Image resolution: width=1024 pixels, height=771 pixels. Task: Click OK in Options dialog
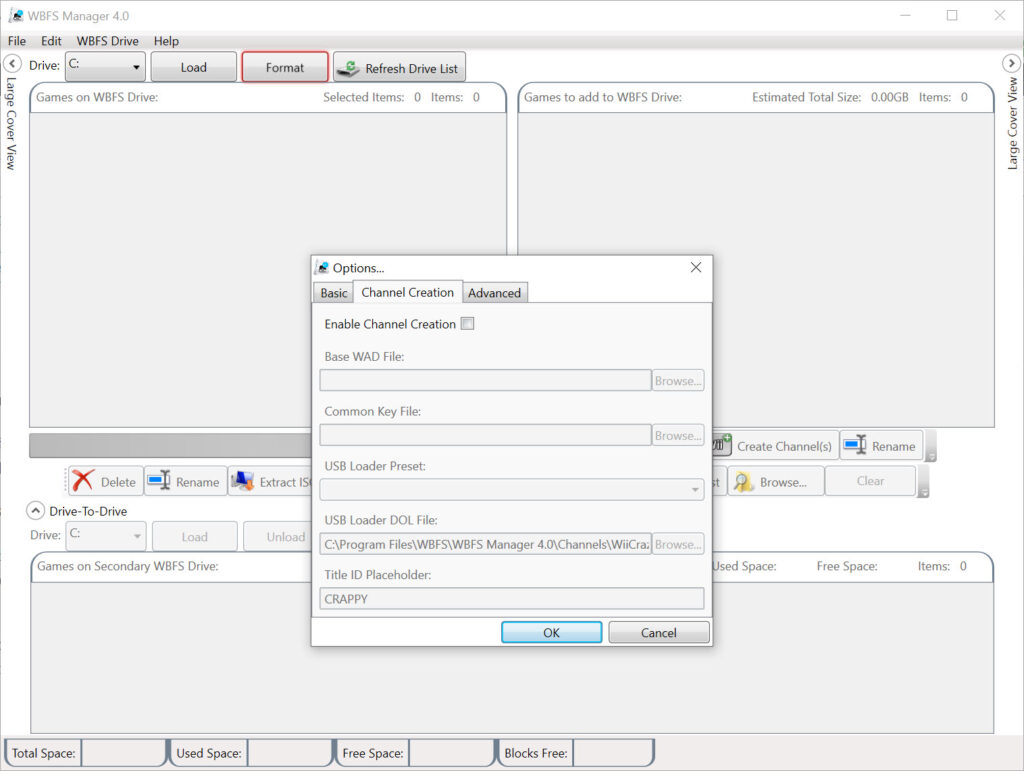click(551, 632)
